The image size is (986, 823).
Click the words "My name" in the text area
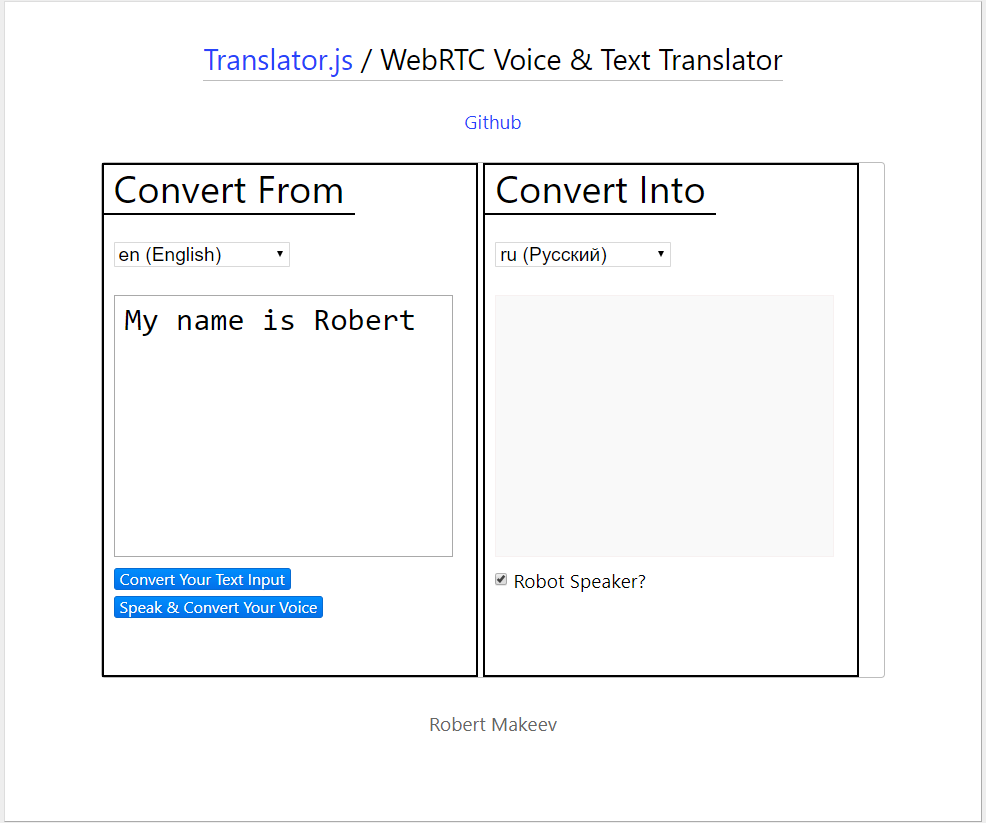pyautogui.click(x=184, y=321)
